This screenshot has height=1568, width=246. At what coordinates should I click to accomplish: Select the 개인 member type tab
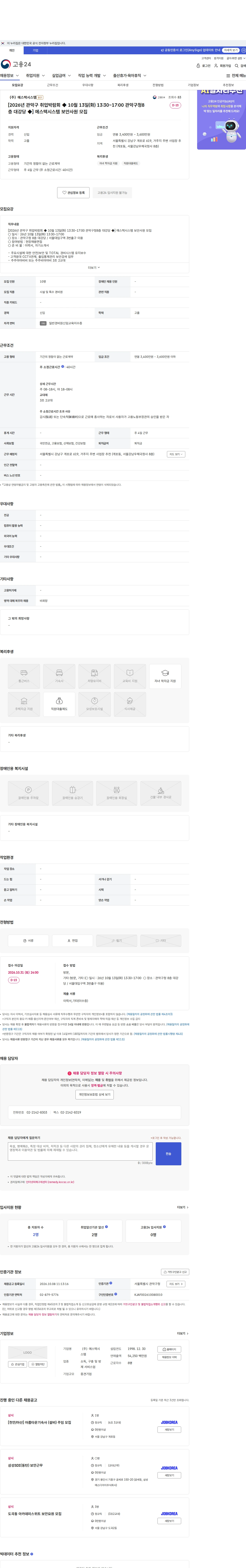point(12,51)
